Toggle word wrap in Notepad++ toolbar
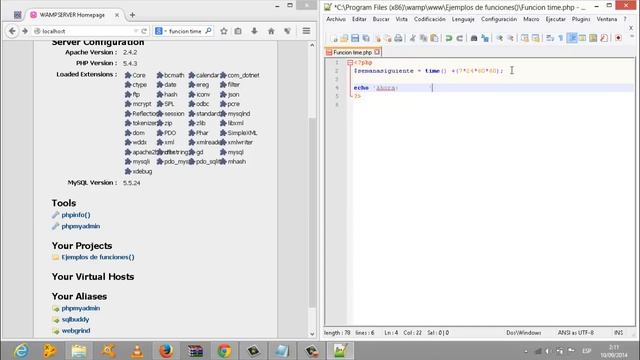 click(x=550, y=38)
